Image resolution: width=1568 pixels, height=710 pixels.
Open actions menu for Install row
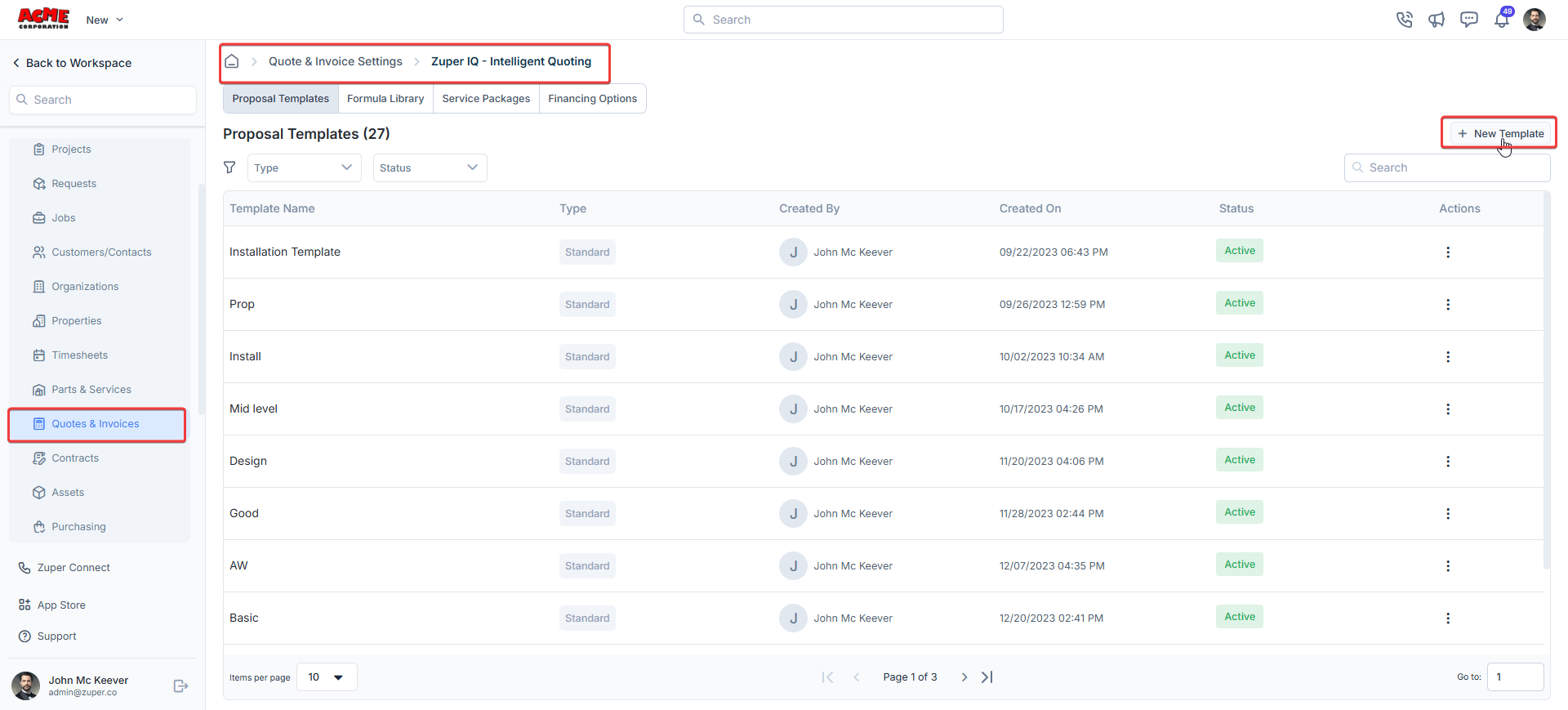tap(1448, 357)
